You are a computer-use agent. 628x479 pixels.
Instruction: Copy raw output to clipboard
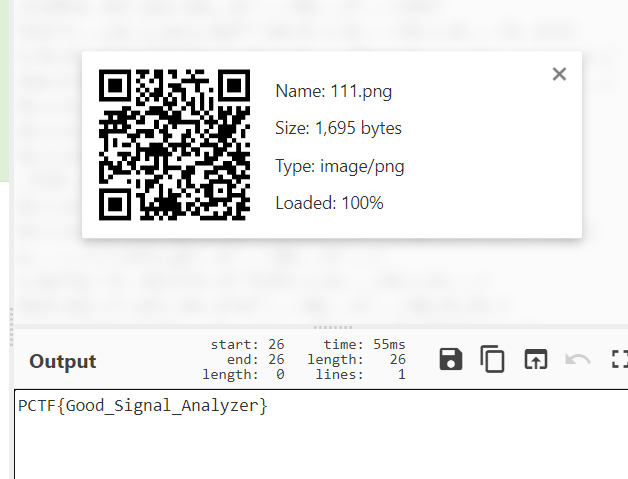click(492, 359)
